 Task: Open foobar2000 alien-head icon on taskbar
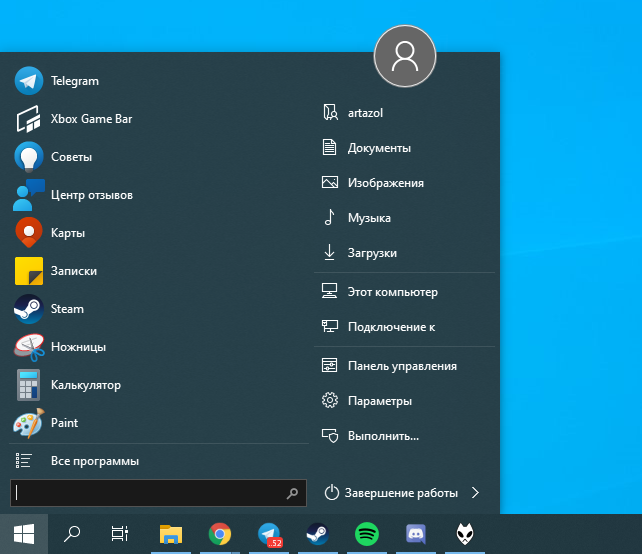point(465,534)
